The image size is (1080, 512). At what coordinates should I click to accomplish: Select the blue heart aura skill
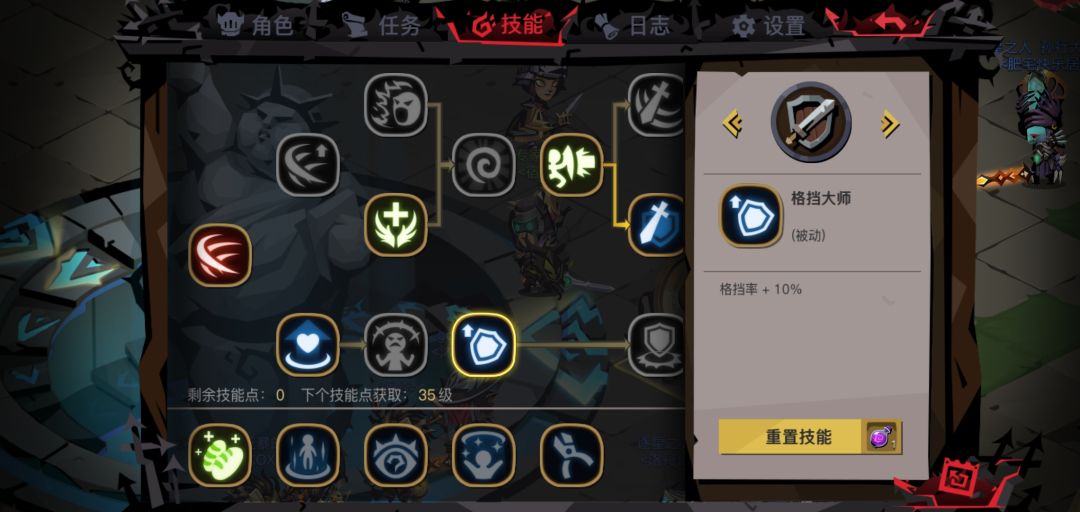pyautogui.click(x=308, y=345)
